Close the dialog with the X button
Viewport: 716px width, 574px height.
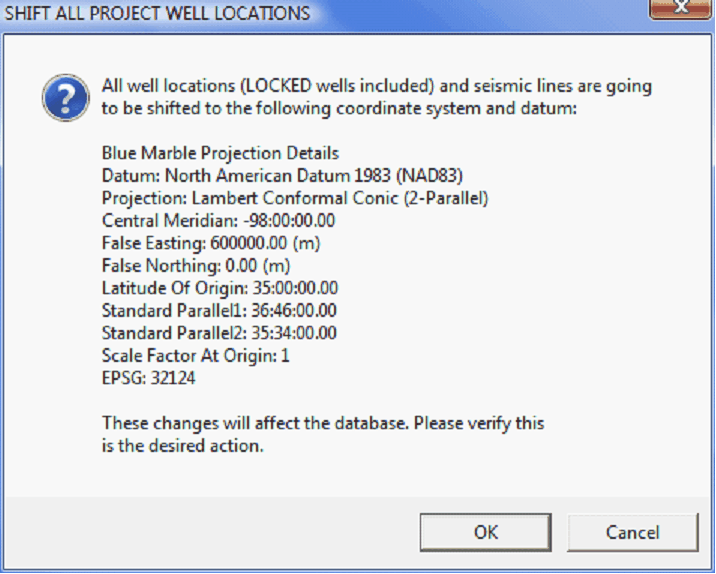coord(682,8)
